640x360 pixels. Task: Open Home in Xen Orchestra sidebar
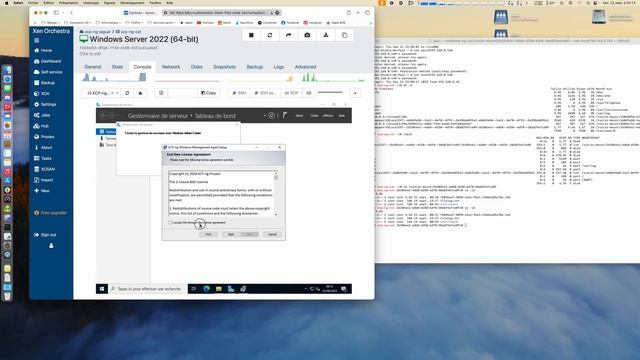pyautogui.click(x=43, y=50)
